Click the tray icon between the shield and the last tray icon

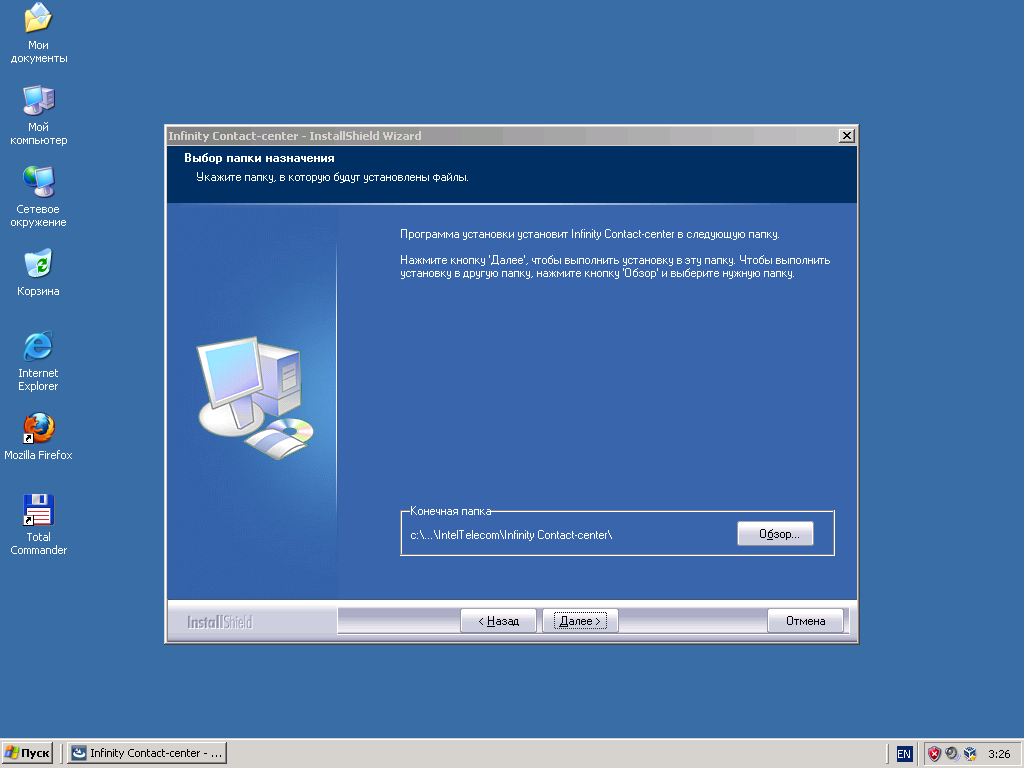[x=952, y=754]
